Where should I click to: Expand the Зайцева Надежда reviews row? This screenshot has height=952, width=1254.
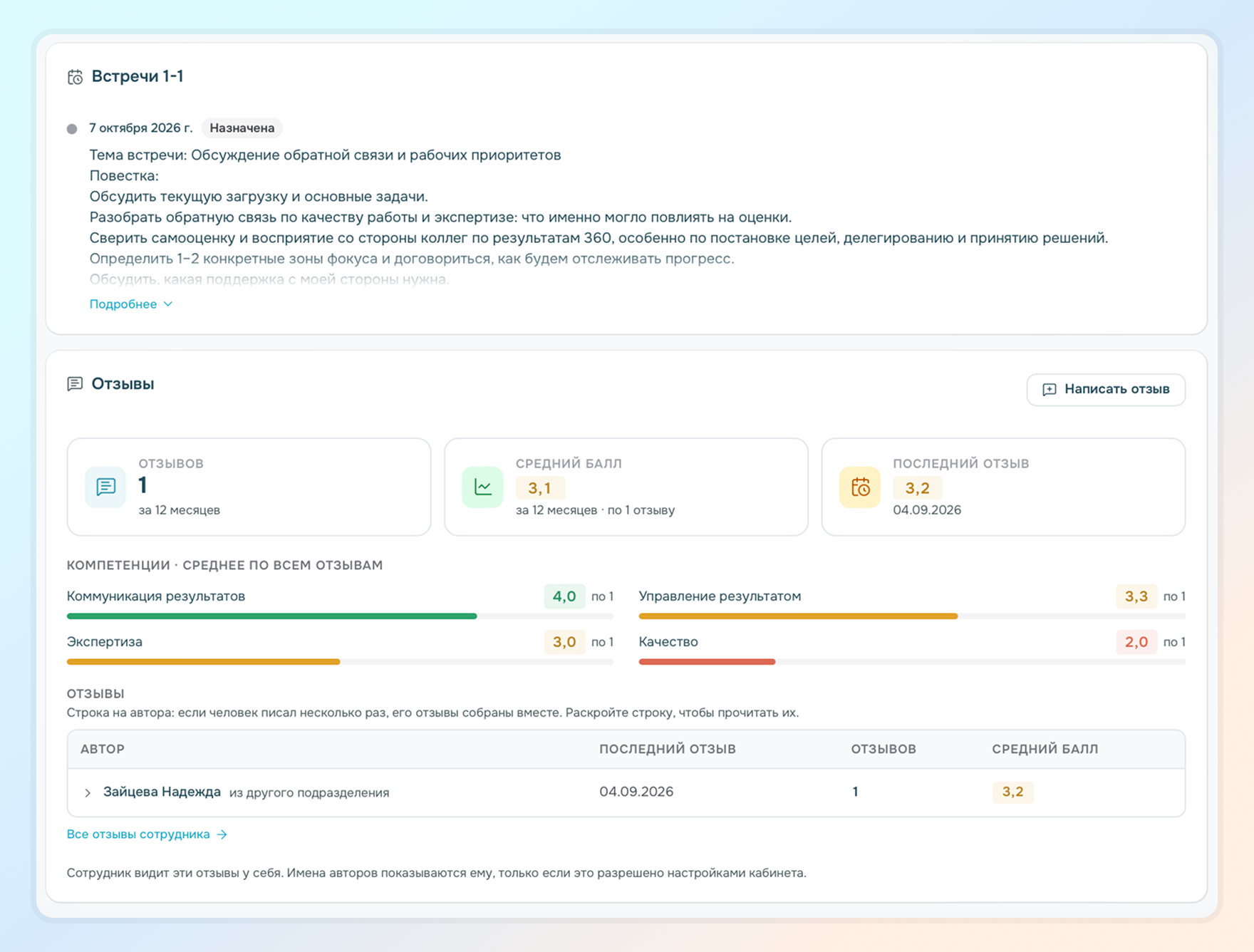88,792
